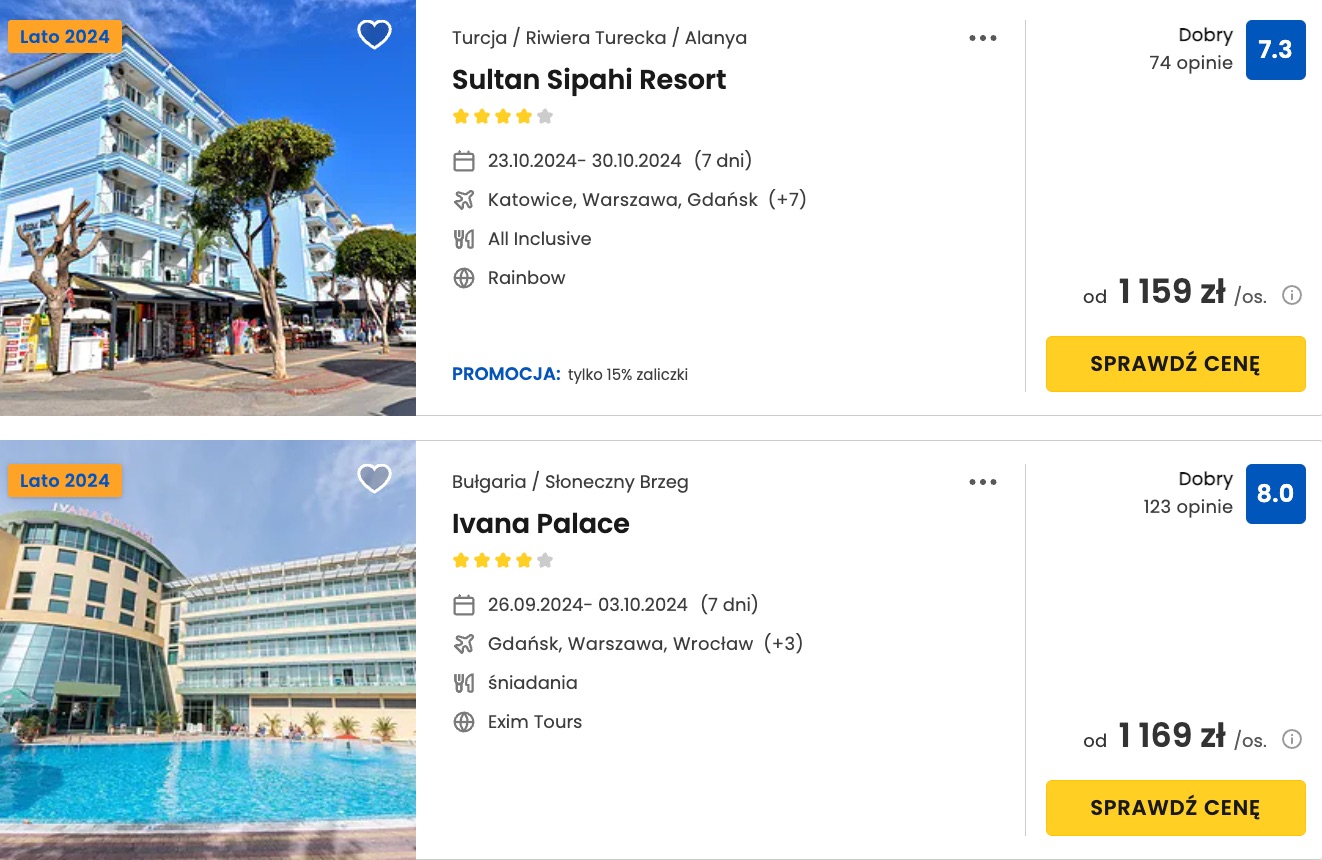1322x860 pixels.
Task: Click Lato 2024 tag on Ivana Palace photo
Action: click(65, 481)
